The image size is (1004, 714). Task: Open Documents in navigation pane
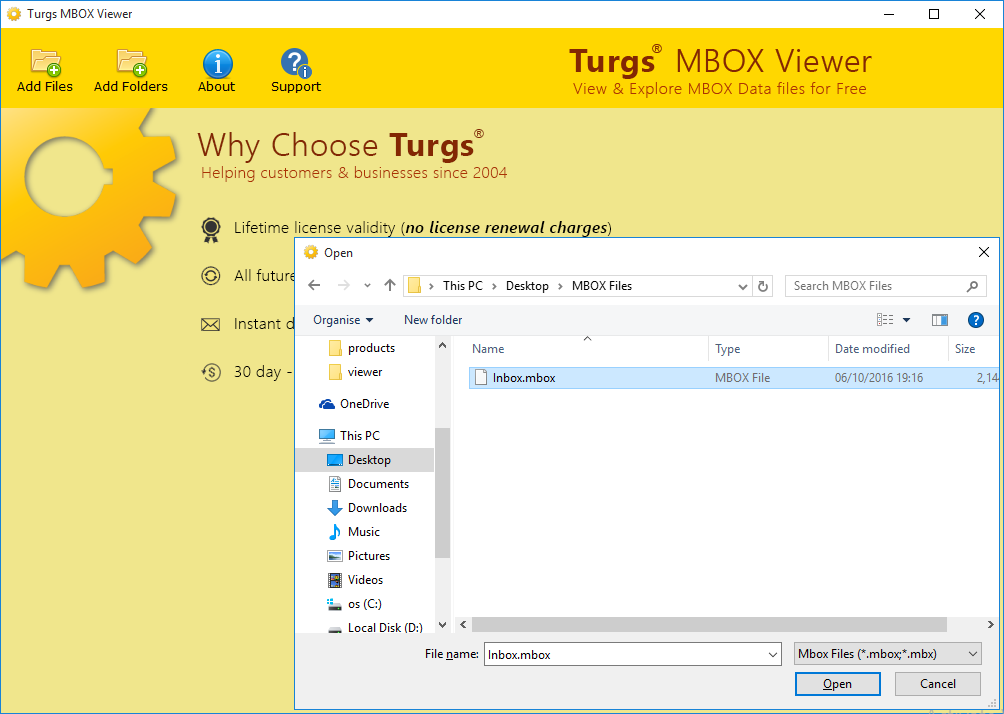(x=369, y=483)
